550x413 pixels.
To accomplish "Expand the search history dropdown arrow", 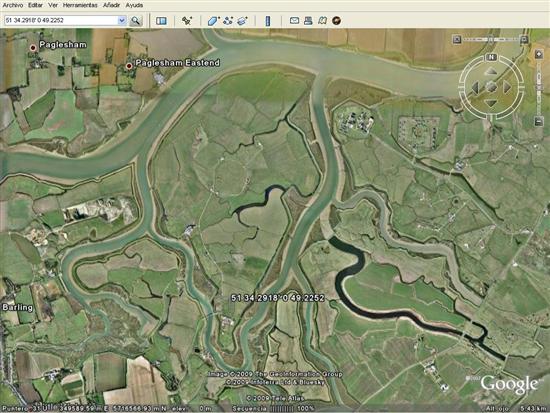I will [x=122, y=20].
